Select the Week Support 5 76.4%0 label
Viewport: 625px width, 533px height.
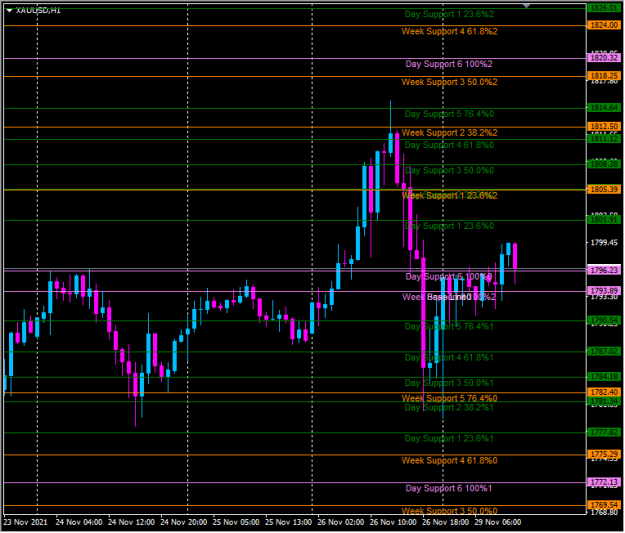pos(449,399)
